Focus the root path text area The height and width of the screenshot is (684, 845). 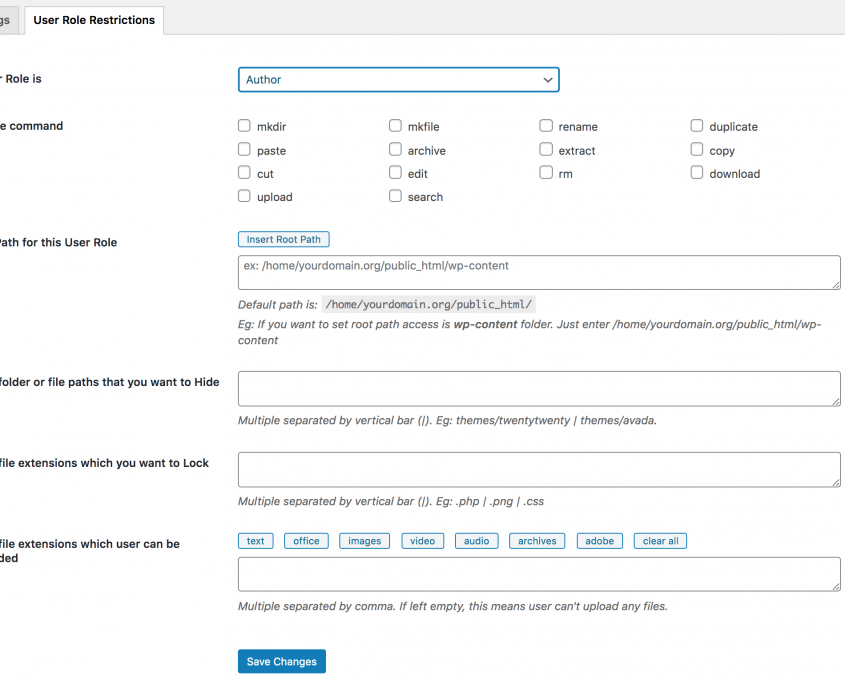coord(539,272)
